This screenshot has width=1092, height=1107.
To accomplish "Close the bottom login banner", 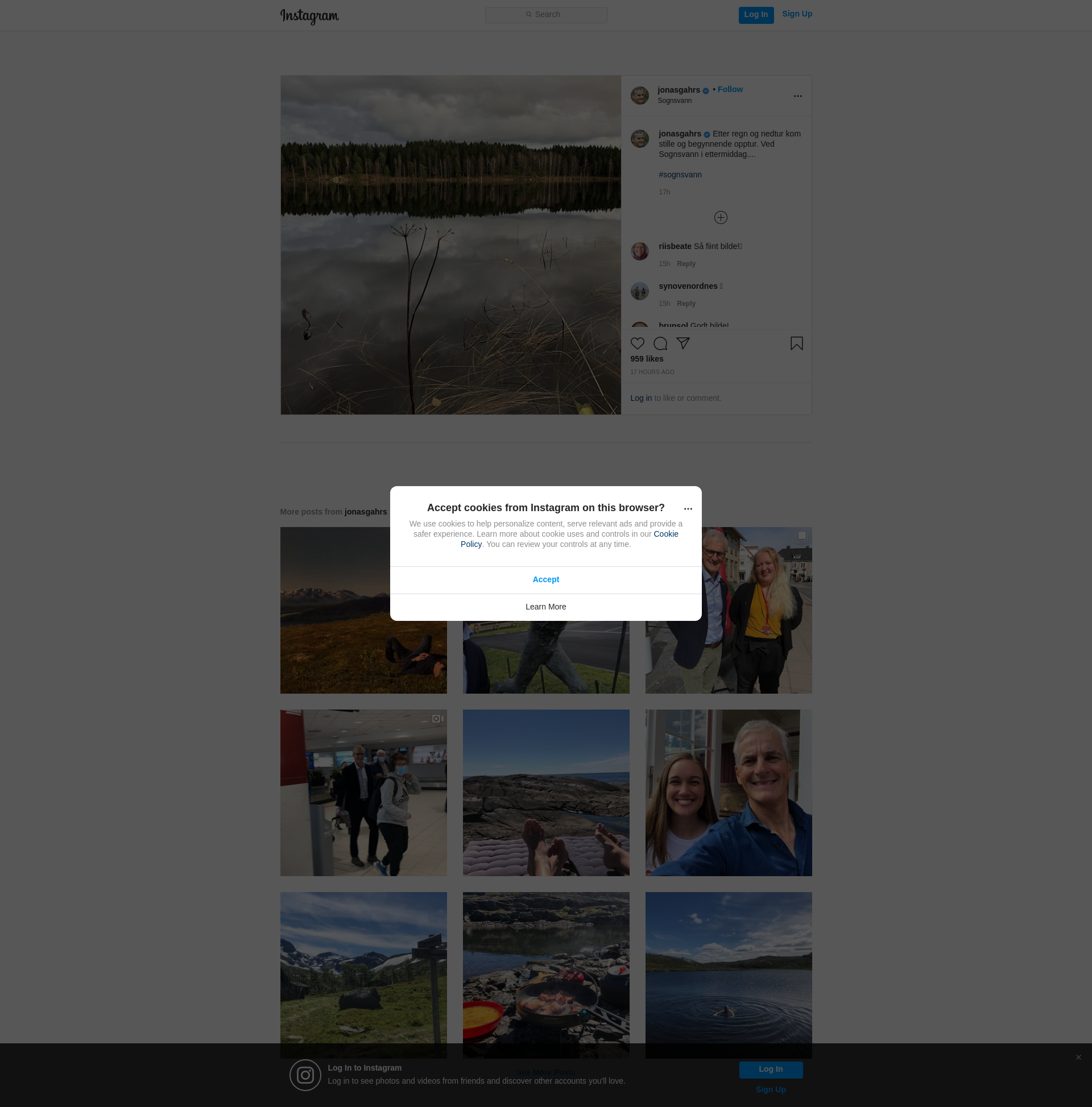I will point(1078,1057).
